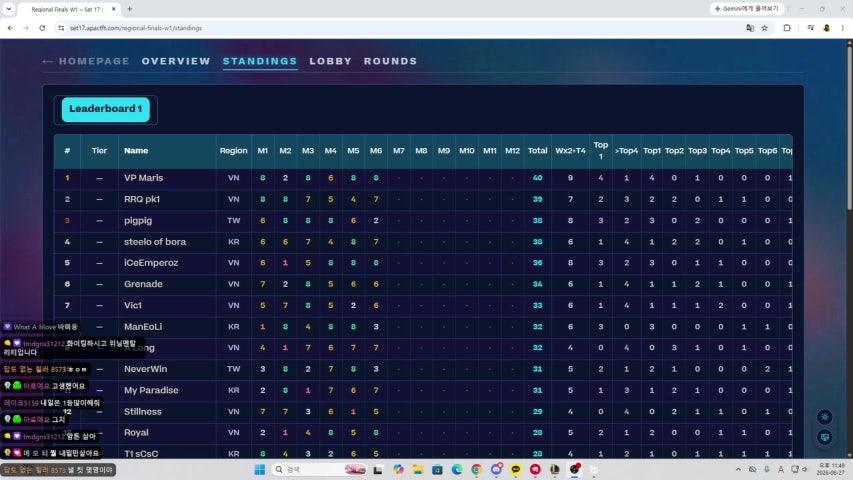Open the tab search dropdown arrow

pos(9,9)
